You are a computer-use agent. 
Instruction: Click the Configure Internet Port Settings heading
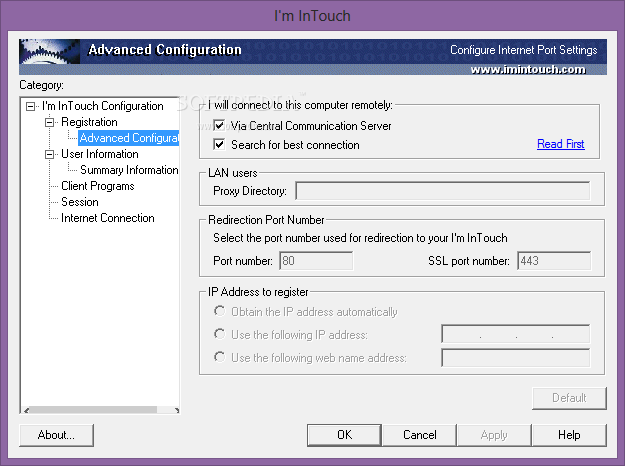click(523, 50)
